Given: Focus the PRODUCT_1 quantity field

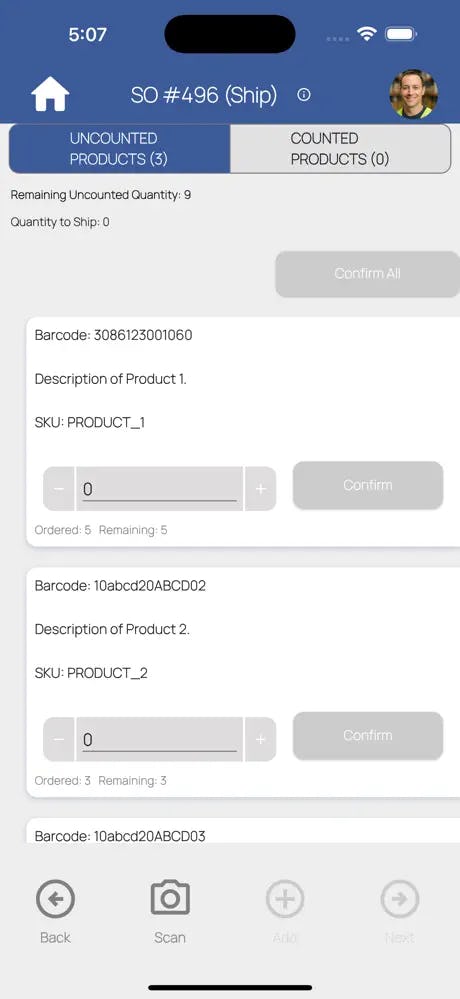Looking at the screenshot, I should [159, 489].
